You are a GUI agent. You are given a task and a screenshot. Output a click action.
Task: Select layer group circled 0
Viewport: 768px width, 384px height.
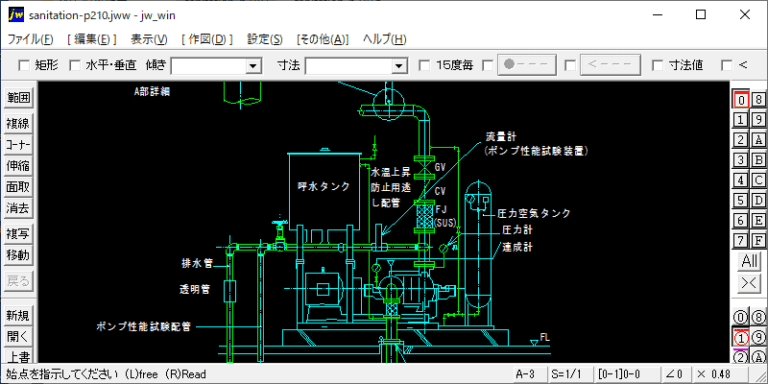(741, 317)
